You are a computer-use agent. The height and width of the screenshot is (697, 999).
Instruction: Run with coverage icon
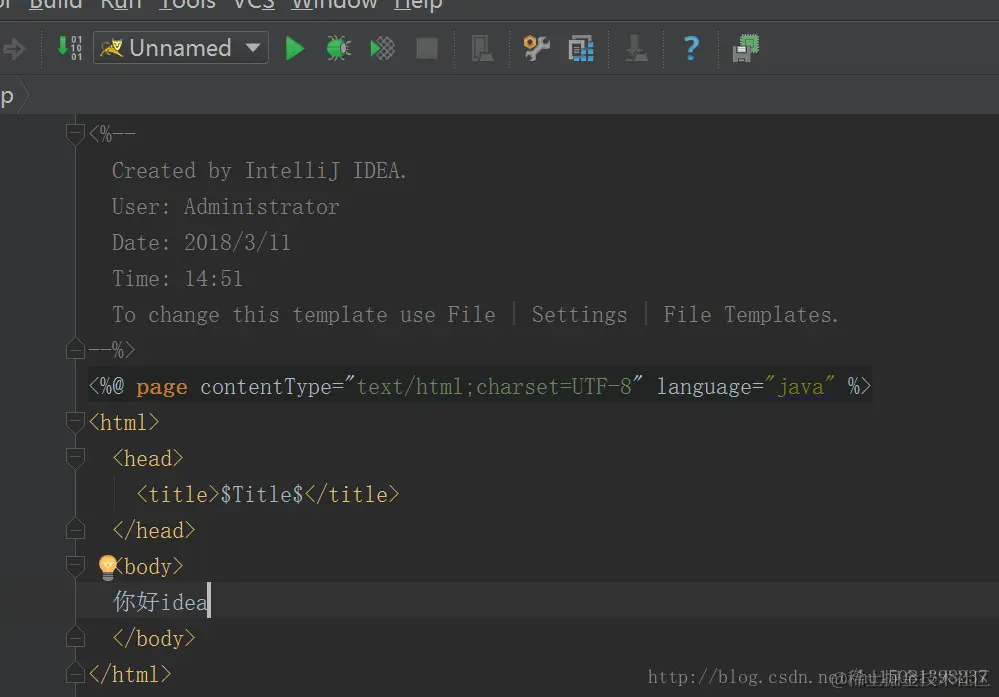pyautogui.click(x=382, y=48)
